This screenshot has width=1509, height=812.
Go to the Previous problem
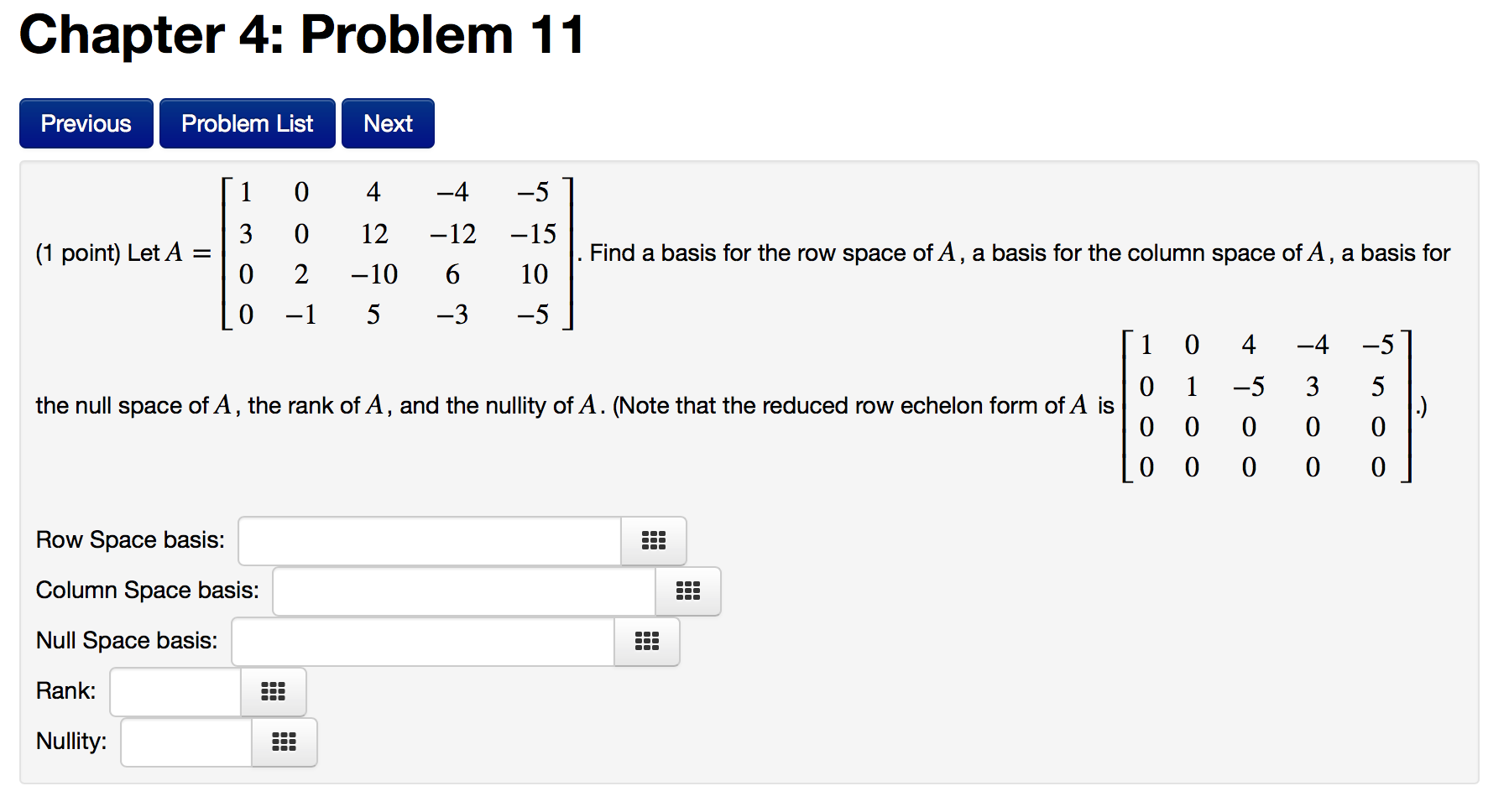point(86,123)
